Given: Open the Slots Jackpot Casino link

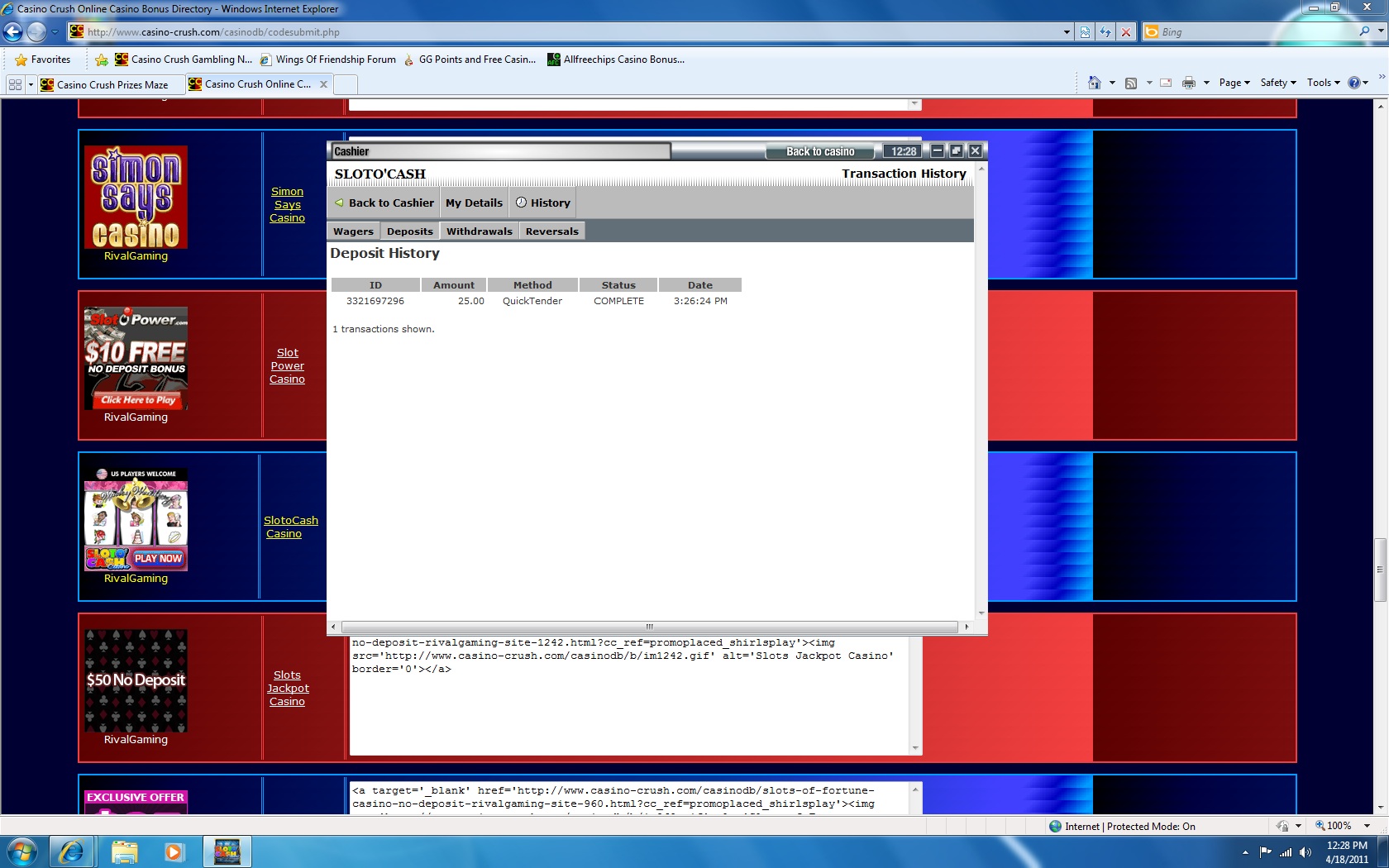Looking at the screenshot, I should (288, 689).
